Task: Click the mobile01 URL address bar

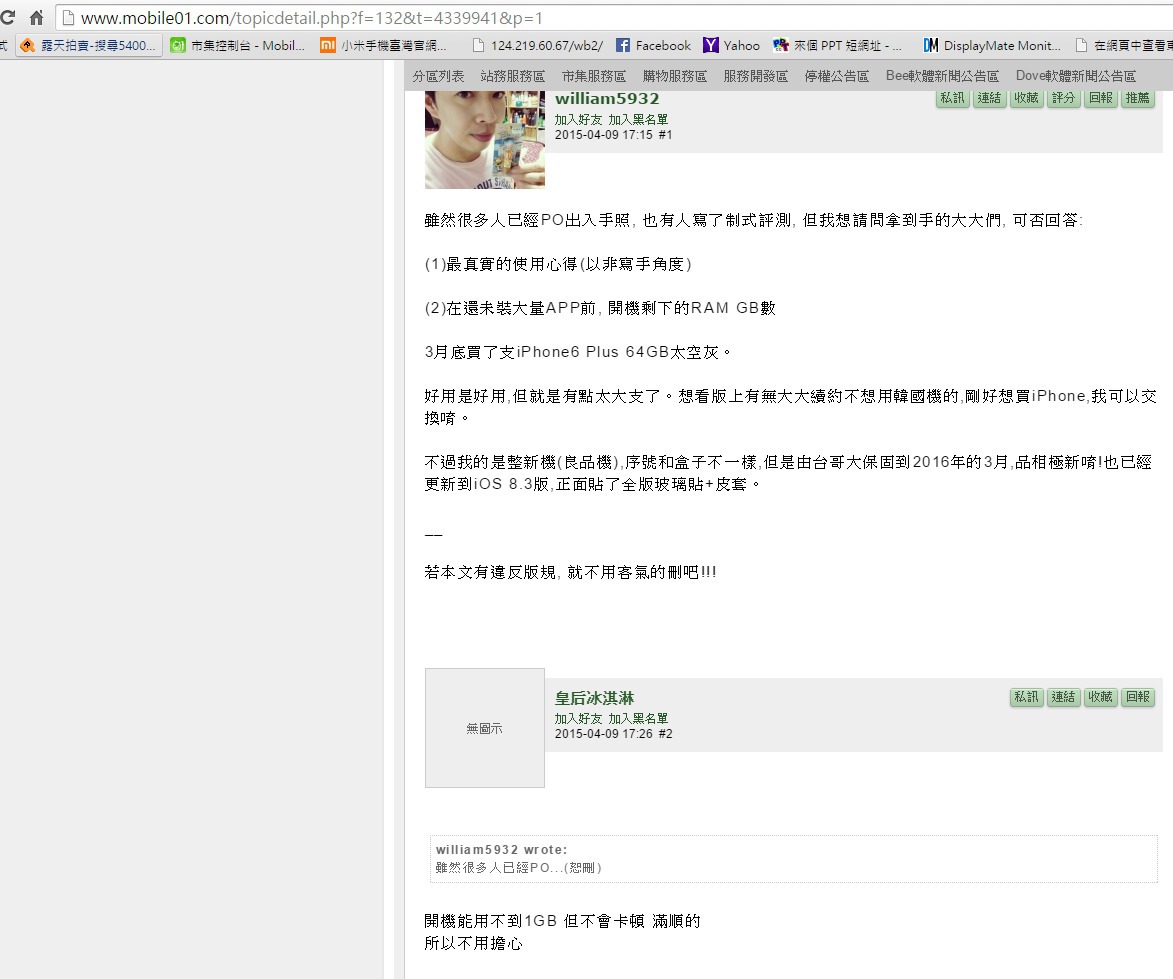Action: pyautogui.click(x=613, y=18)
